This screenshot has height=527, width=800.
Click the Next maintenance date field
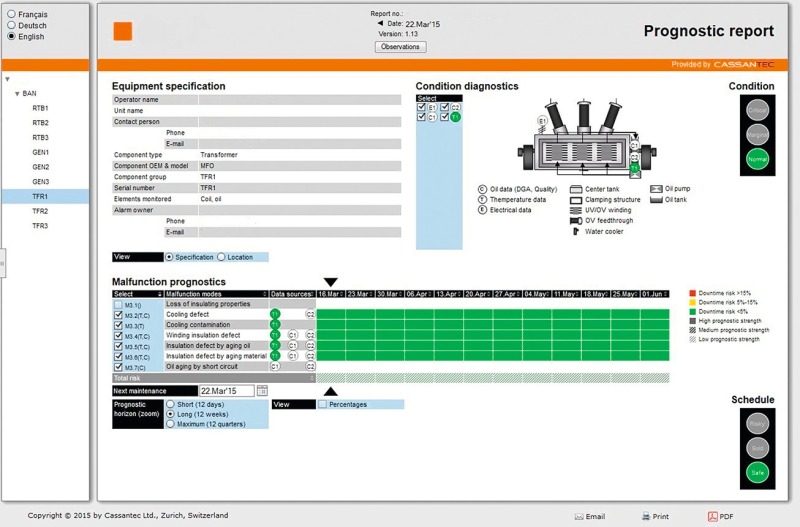[x=226, y=391]
